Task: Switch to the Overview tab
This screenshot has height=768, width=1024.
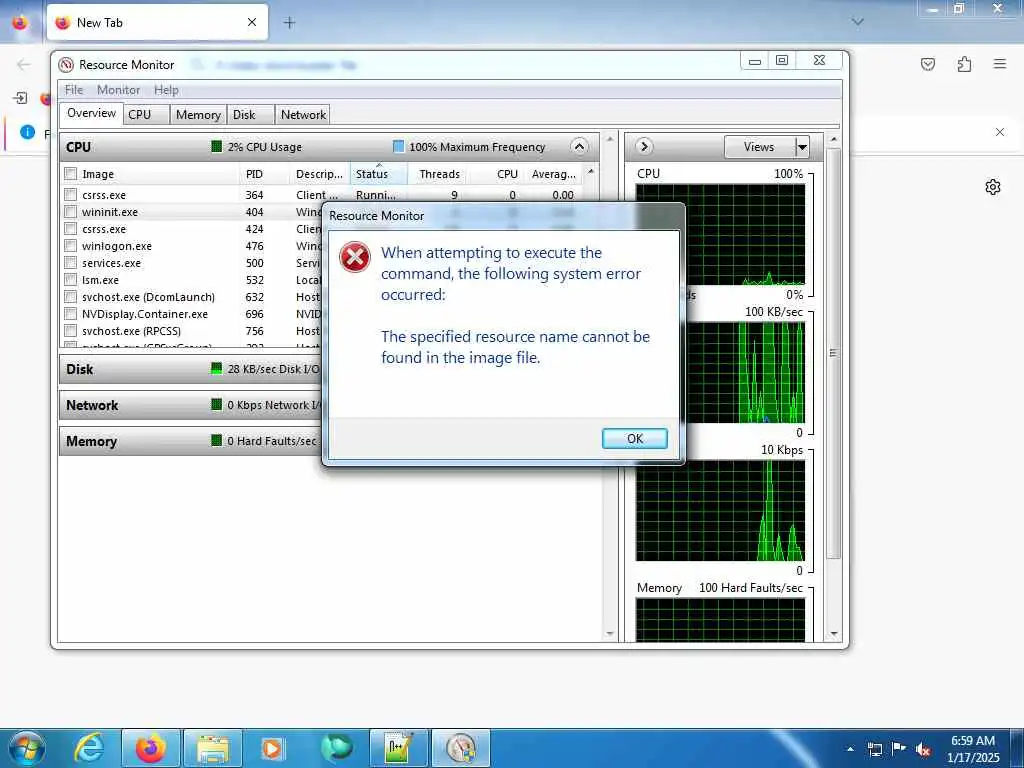Action: click(x=91, y=113)
